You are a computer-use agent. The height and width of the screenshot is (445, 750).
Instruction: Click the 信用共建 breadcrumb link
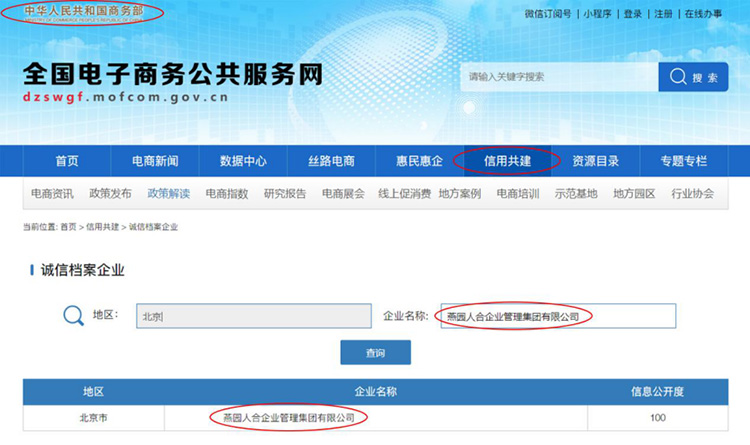pos(102,227)
